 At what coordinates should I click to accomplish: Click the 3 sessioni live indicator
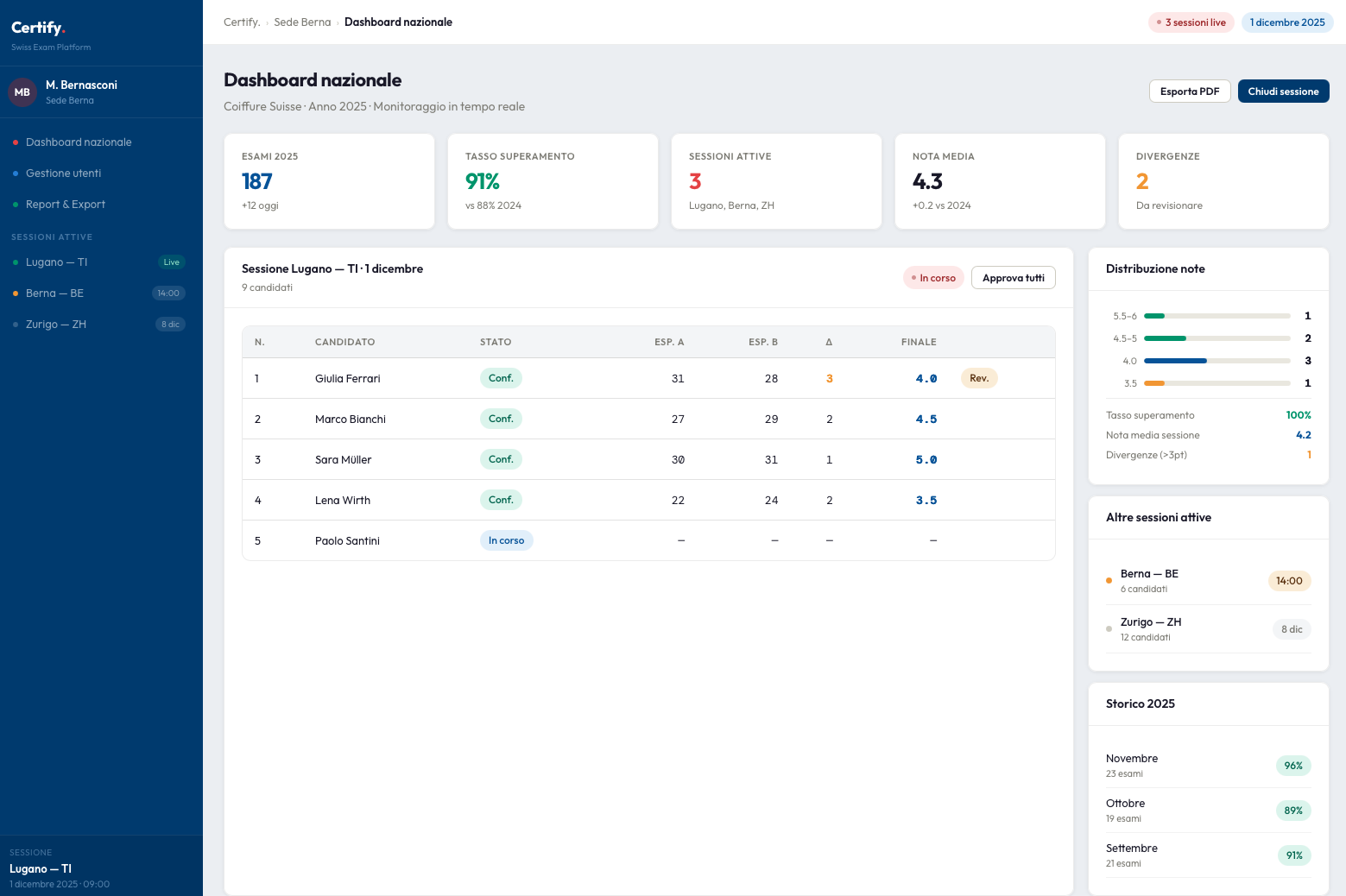tap(1191, 22)
